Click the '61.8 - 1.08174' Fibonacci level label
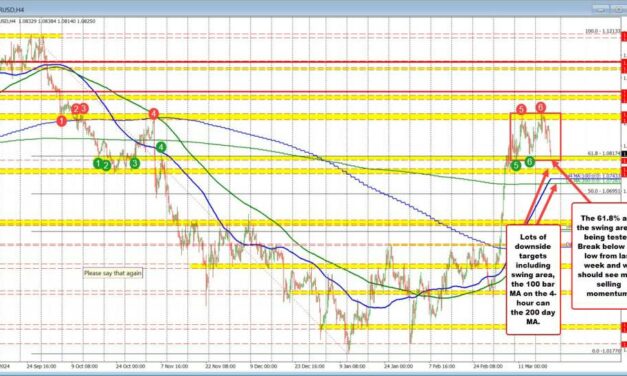This screenshot has height=376, width=627. point(604,153)
